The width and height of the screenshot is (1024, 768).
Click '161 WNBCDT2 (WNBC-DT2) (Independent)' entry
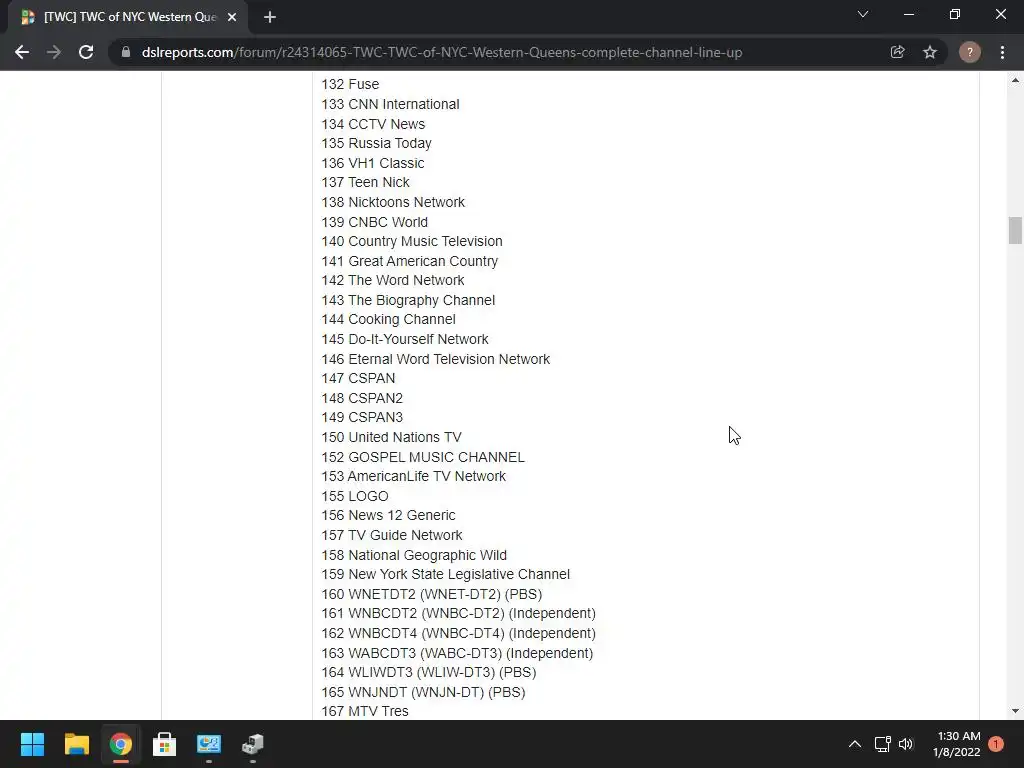(x=458, y=613)
